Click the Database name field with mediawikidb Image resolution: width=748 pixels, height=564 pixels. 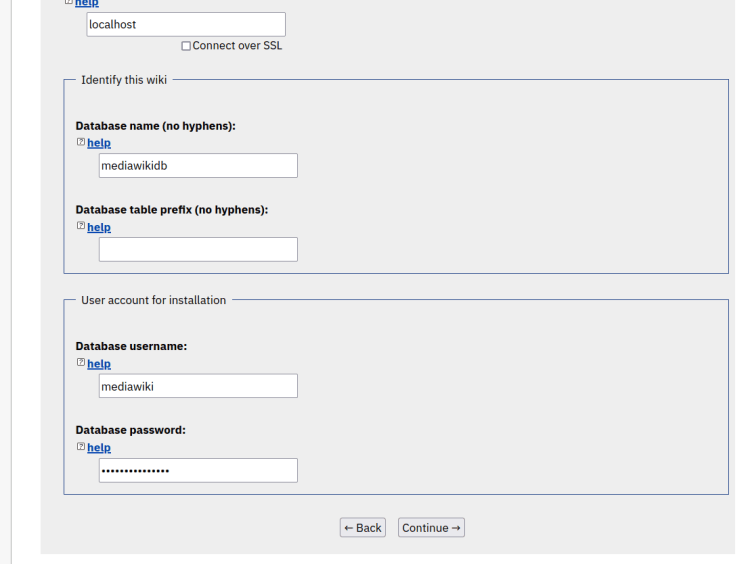[x=198, y=166]
